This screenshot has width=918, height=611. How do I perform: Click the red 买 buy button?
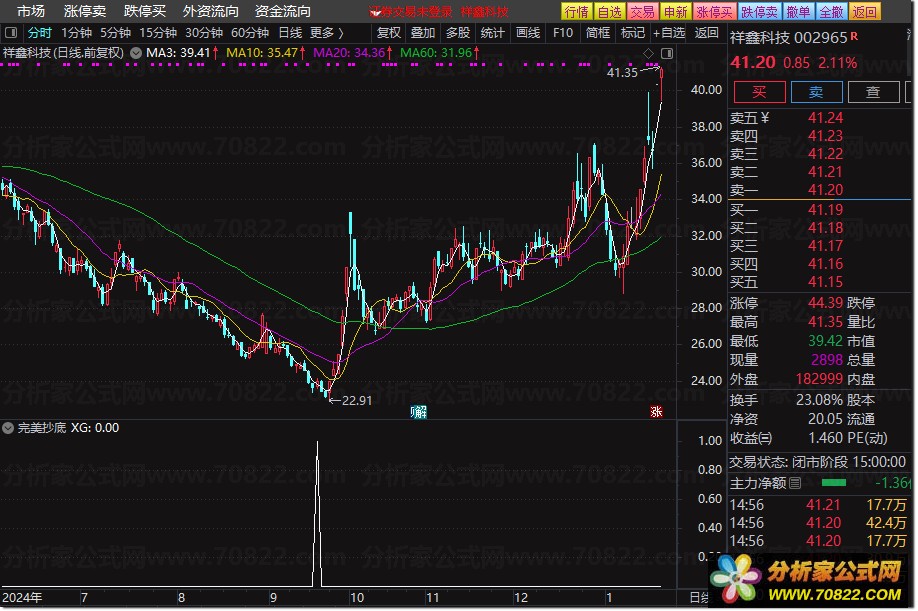(759, 92)
